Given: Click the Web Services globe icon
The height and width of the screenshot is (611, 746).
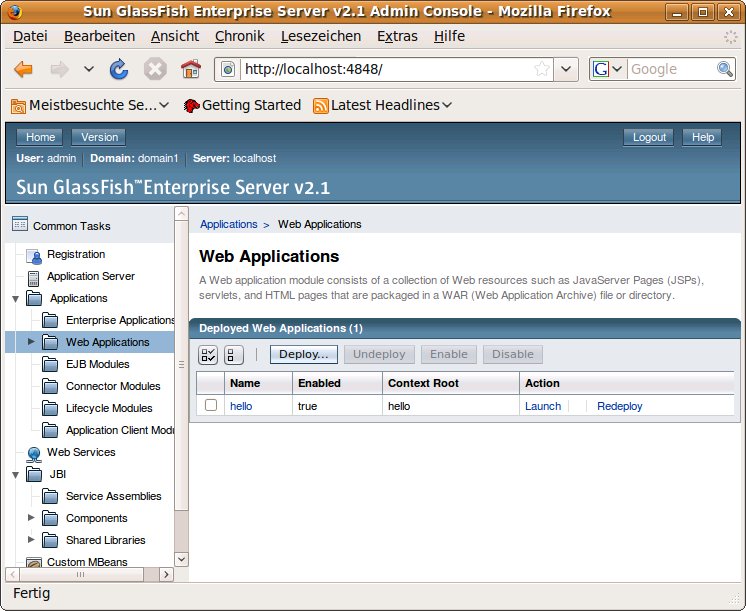Looking at the screenshot, I should click(34, 453).
